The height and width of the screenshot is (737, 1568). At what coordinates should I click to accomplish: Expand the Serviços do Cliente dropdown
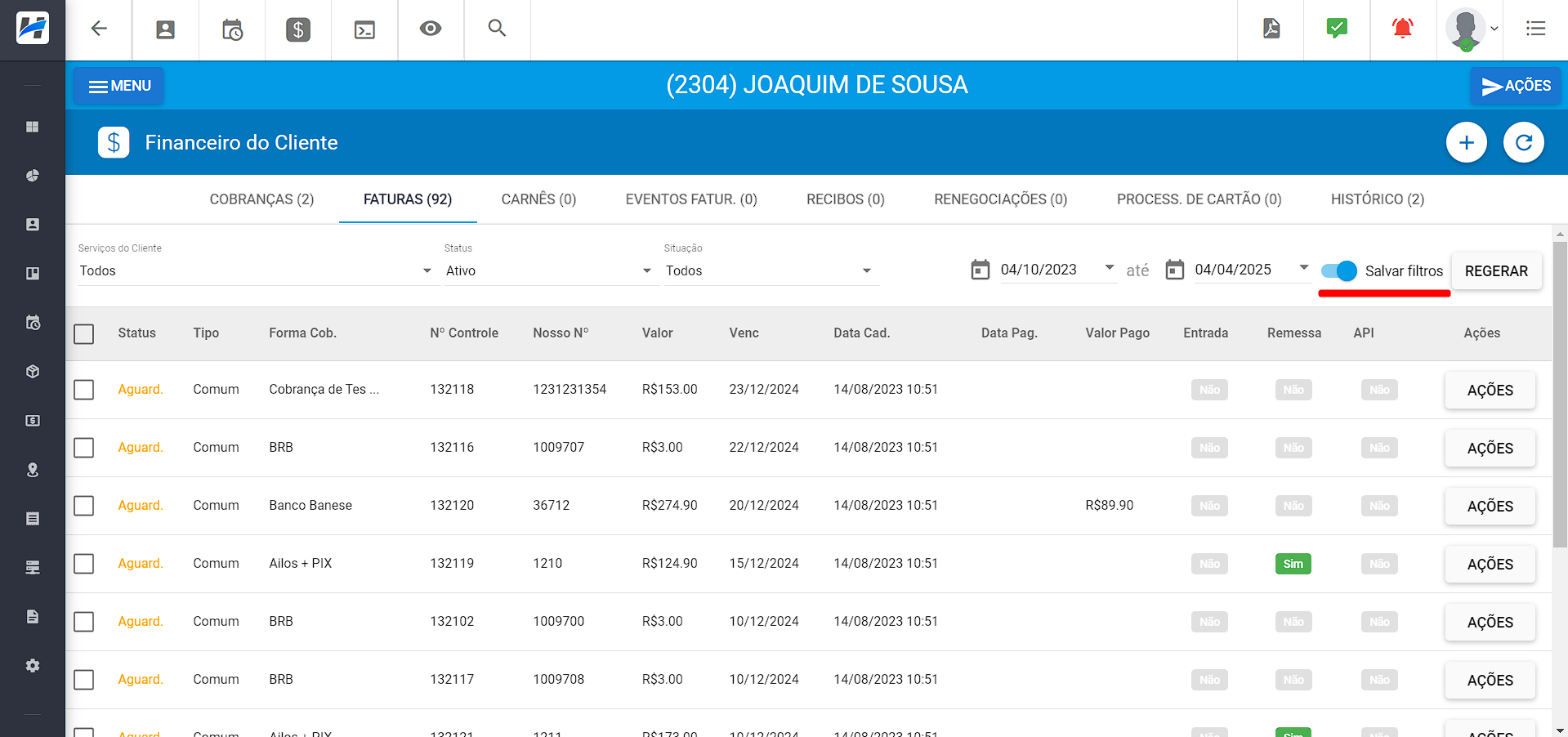(x=257, y=271)
